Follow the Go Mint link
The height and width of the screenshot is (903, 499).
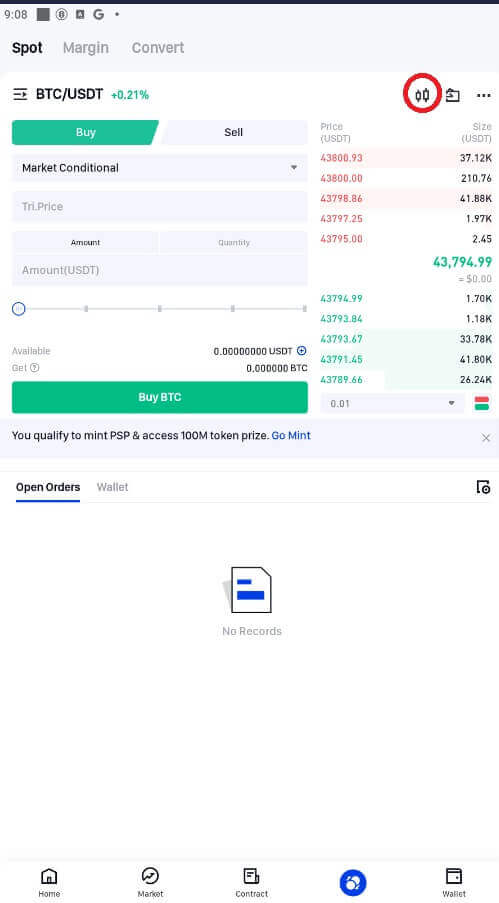click(291, 435)
